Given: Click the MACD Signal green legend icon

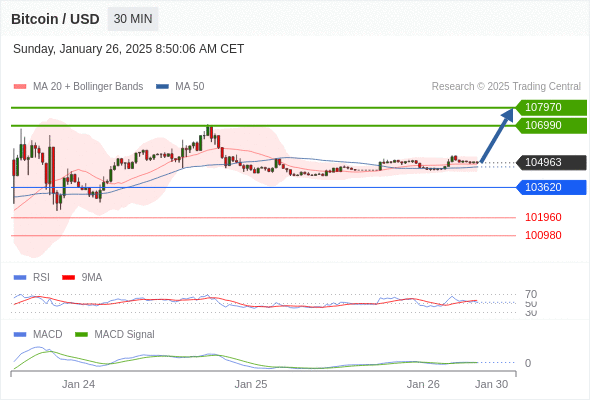Looking at the screenshot, I should point(81,335).
